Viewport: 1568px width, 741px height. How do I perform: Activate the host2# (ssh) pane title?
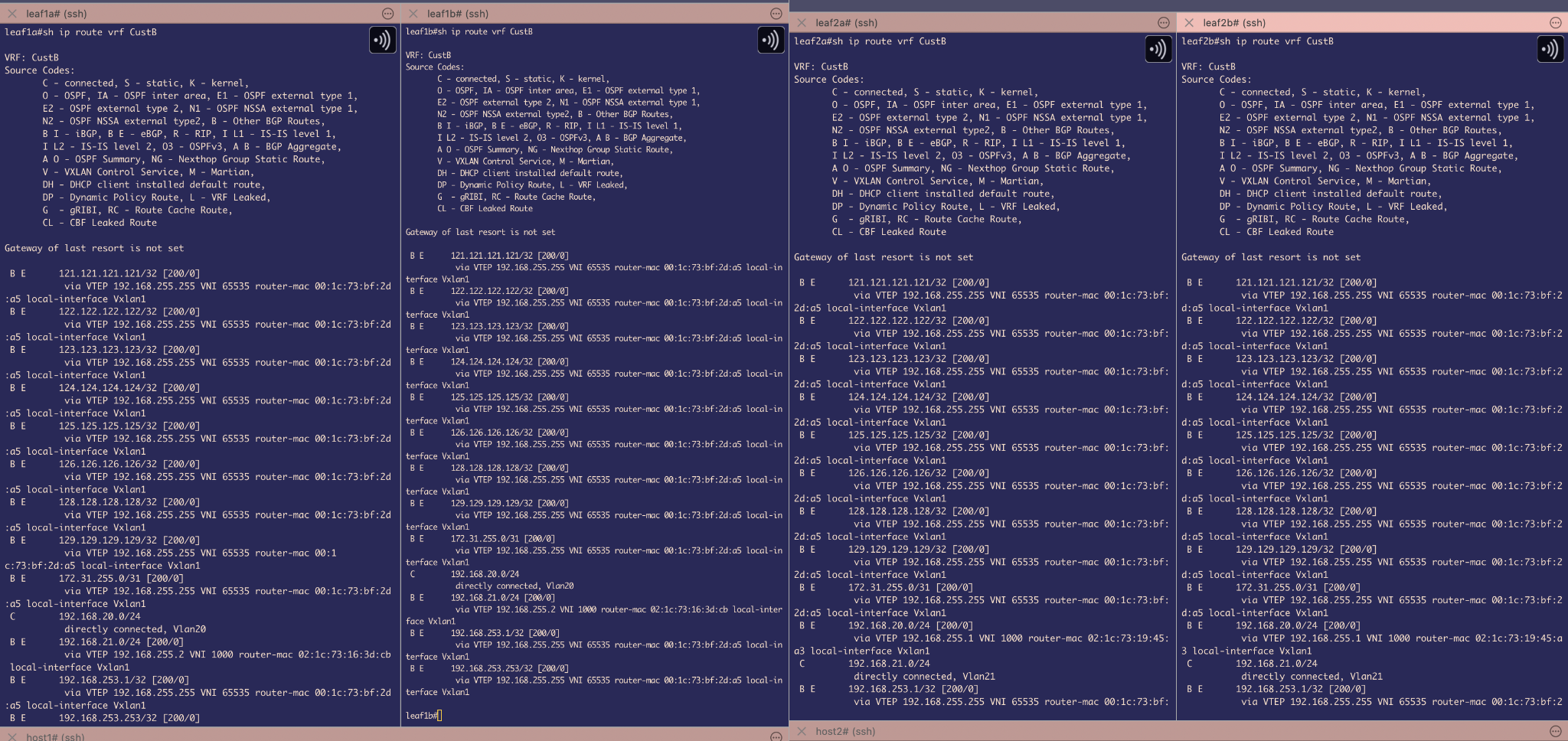844,731
